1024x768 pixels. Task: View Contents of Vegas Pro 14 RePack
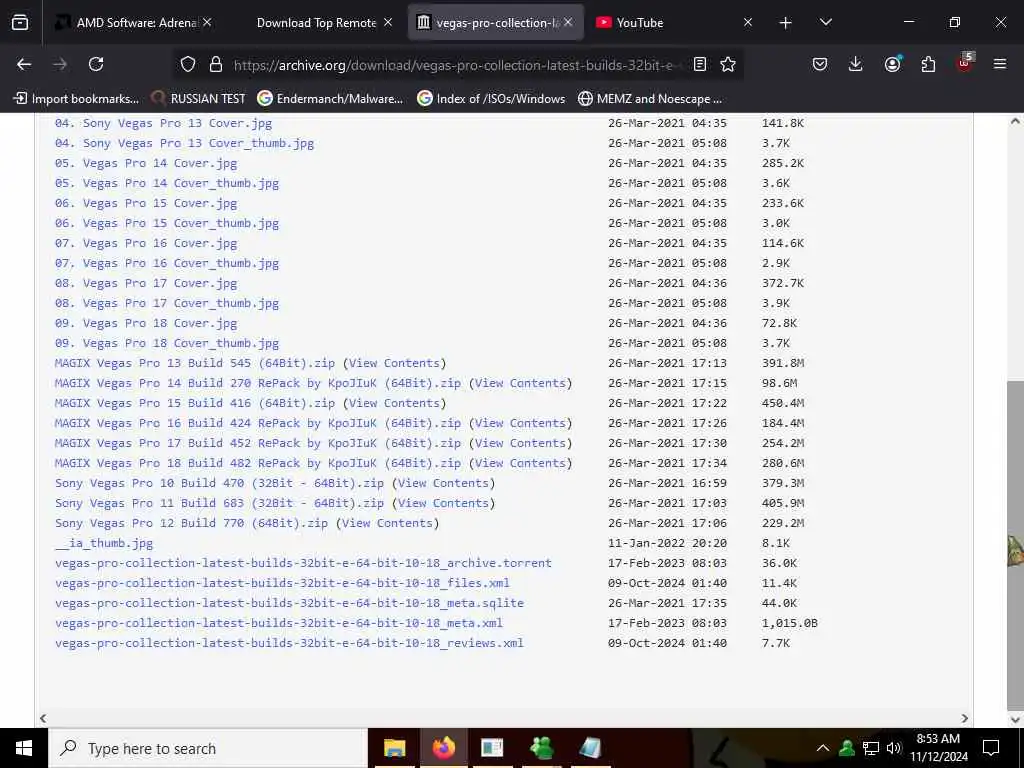pyautogui.click(x=520, y=383)
